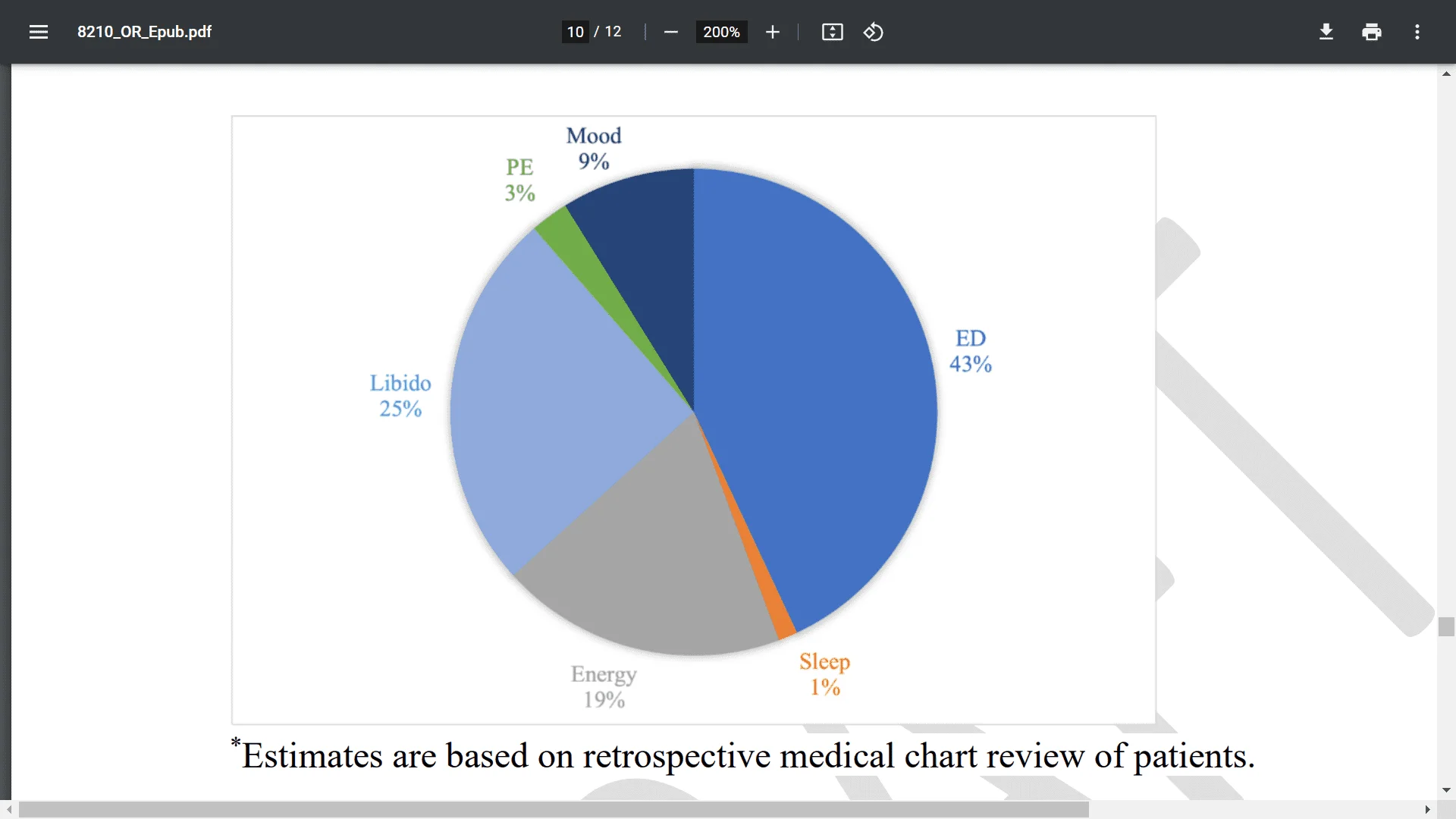Download the PDF file

click(1326, 32)
